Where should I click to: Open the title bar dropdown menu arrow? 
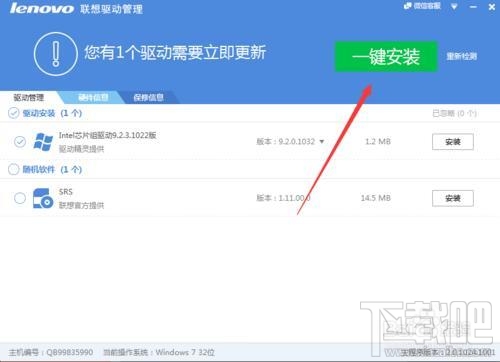pyautogui.click(x=454, y=6)
